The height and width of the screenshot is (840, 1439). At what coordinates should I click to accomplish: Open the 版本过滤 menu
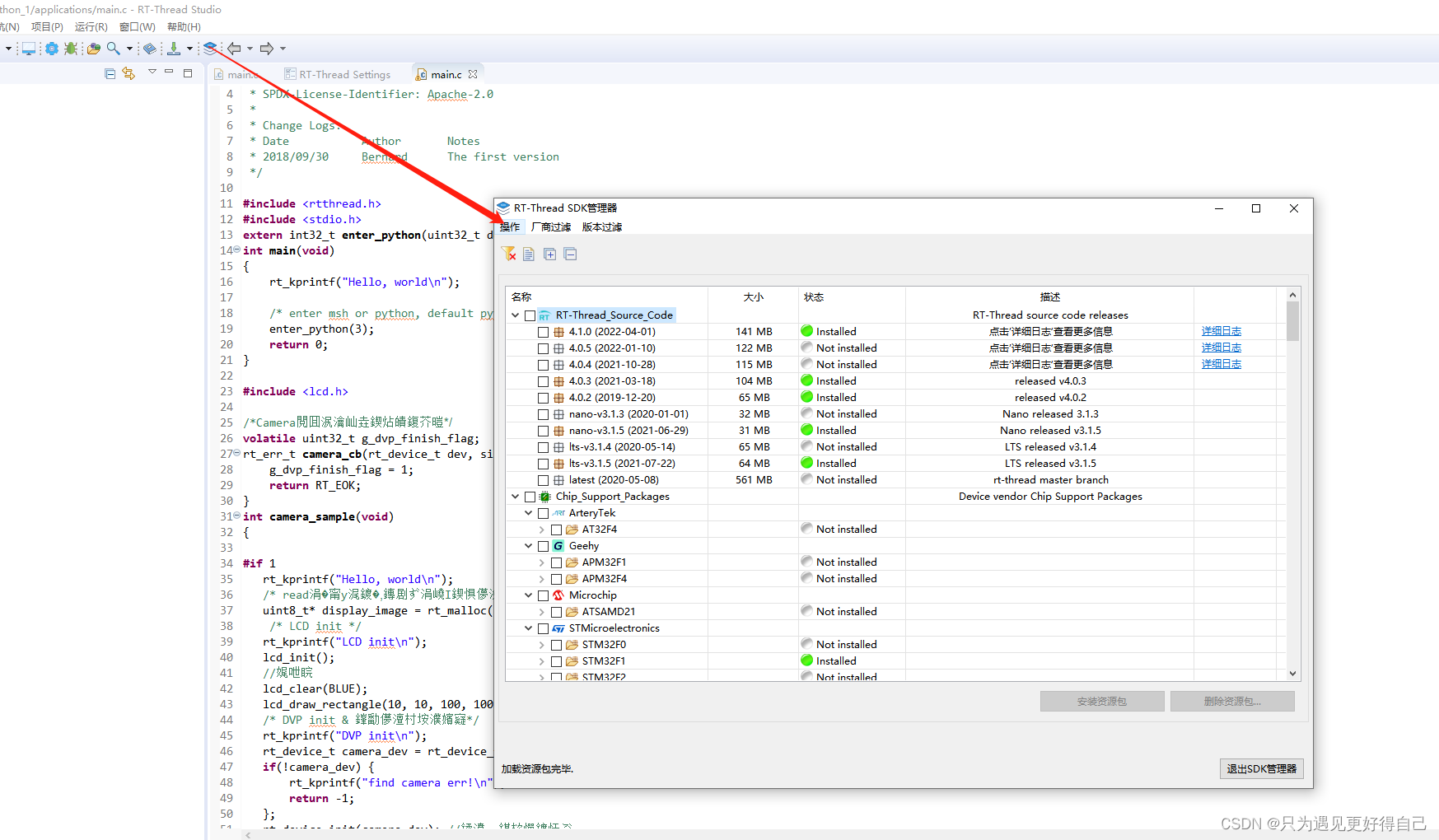click(x=602, y=226)
